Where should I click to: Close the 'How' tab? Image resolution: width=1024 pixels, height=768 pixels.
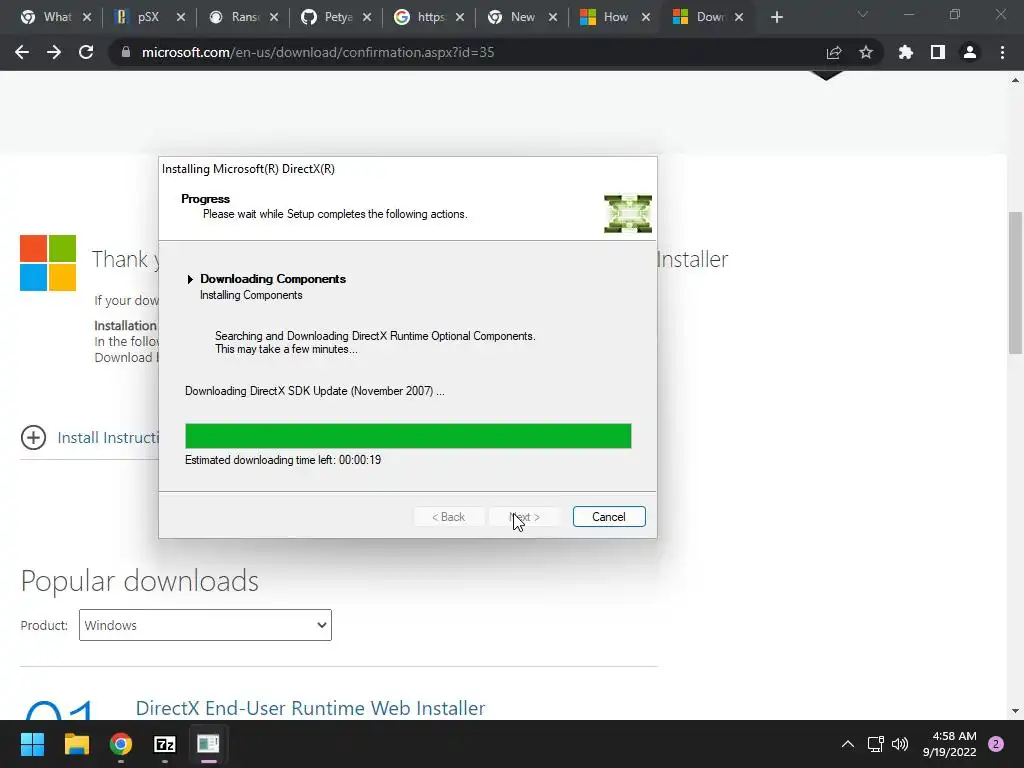646,17
